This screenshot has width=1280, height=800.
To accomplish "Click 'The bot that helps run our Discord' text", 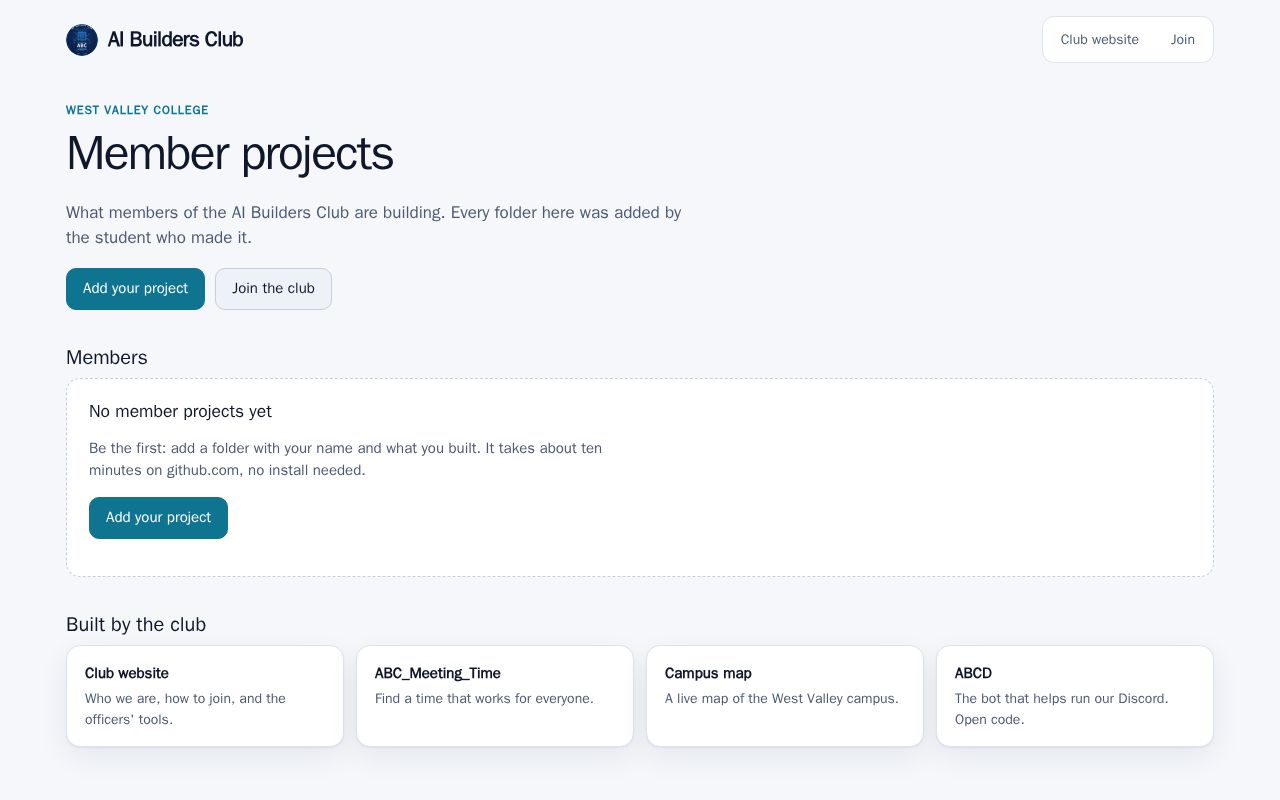I will pyautogui.click(x=1062, y=709).
